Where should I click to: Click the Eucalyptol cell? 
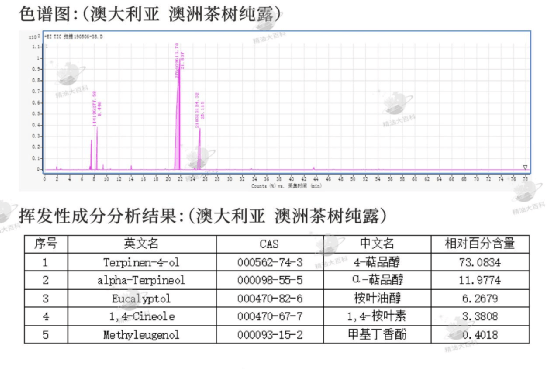click(x=141, y=298)
